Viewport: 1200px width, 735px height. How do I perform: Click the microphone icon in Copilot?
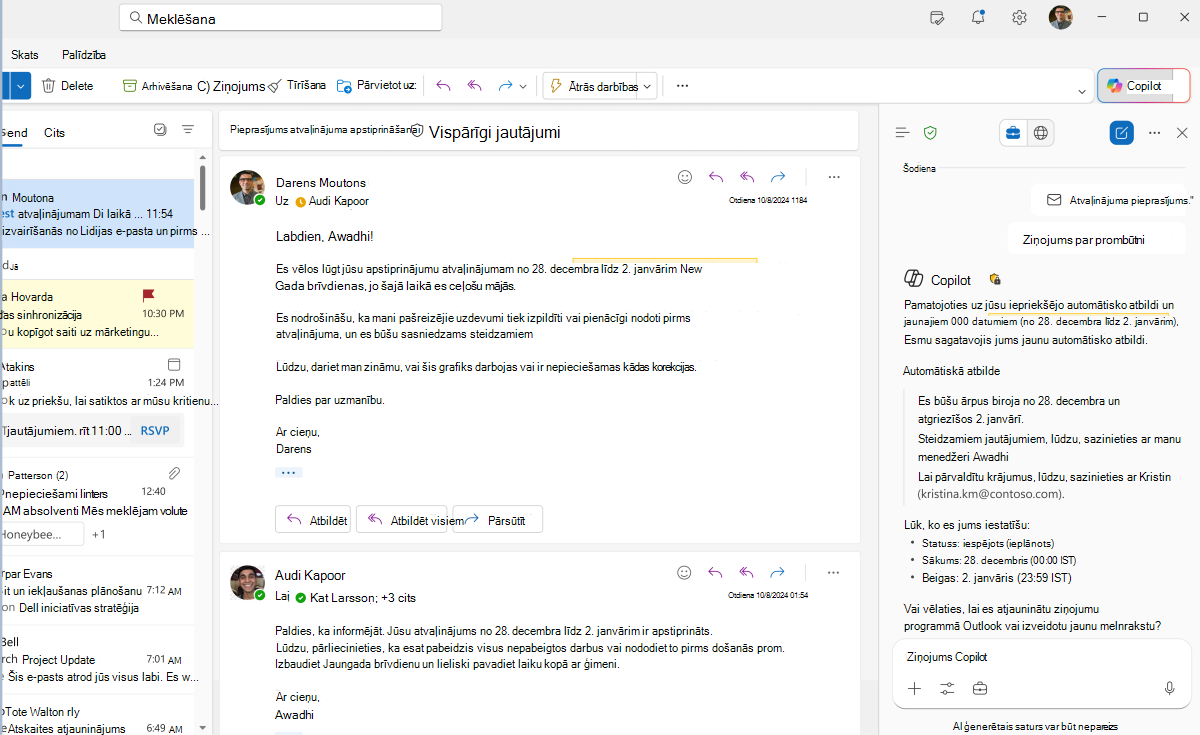click(1169, 688)
